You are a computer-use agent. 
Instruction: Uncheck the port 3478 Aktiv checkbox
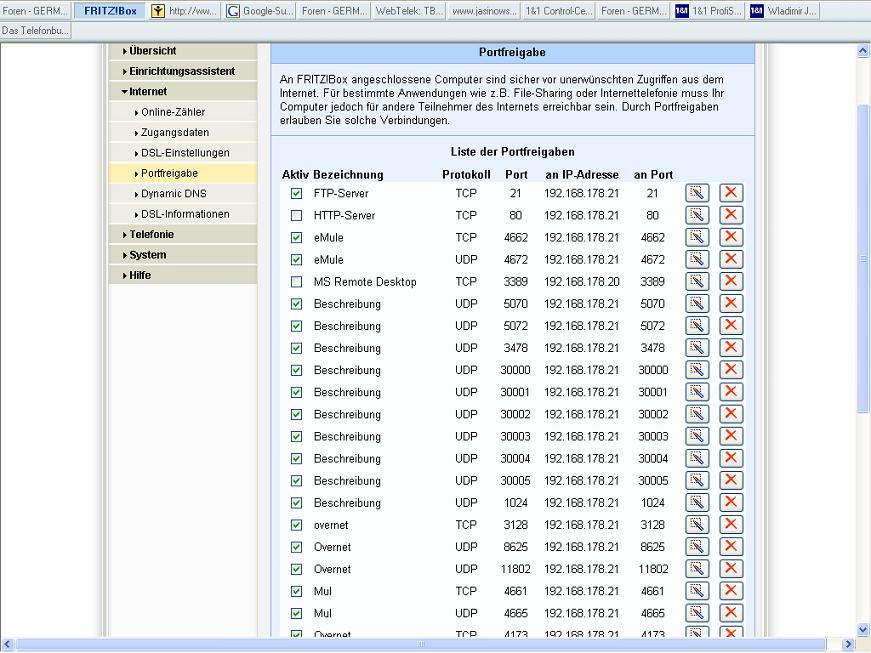(297, 348)
